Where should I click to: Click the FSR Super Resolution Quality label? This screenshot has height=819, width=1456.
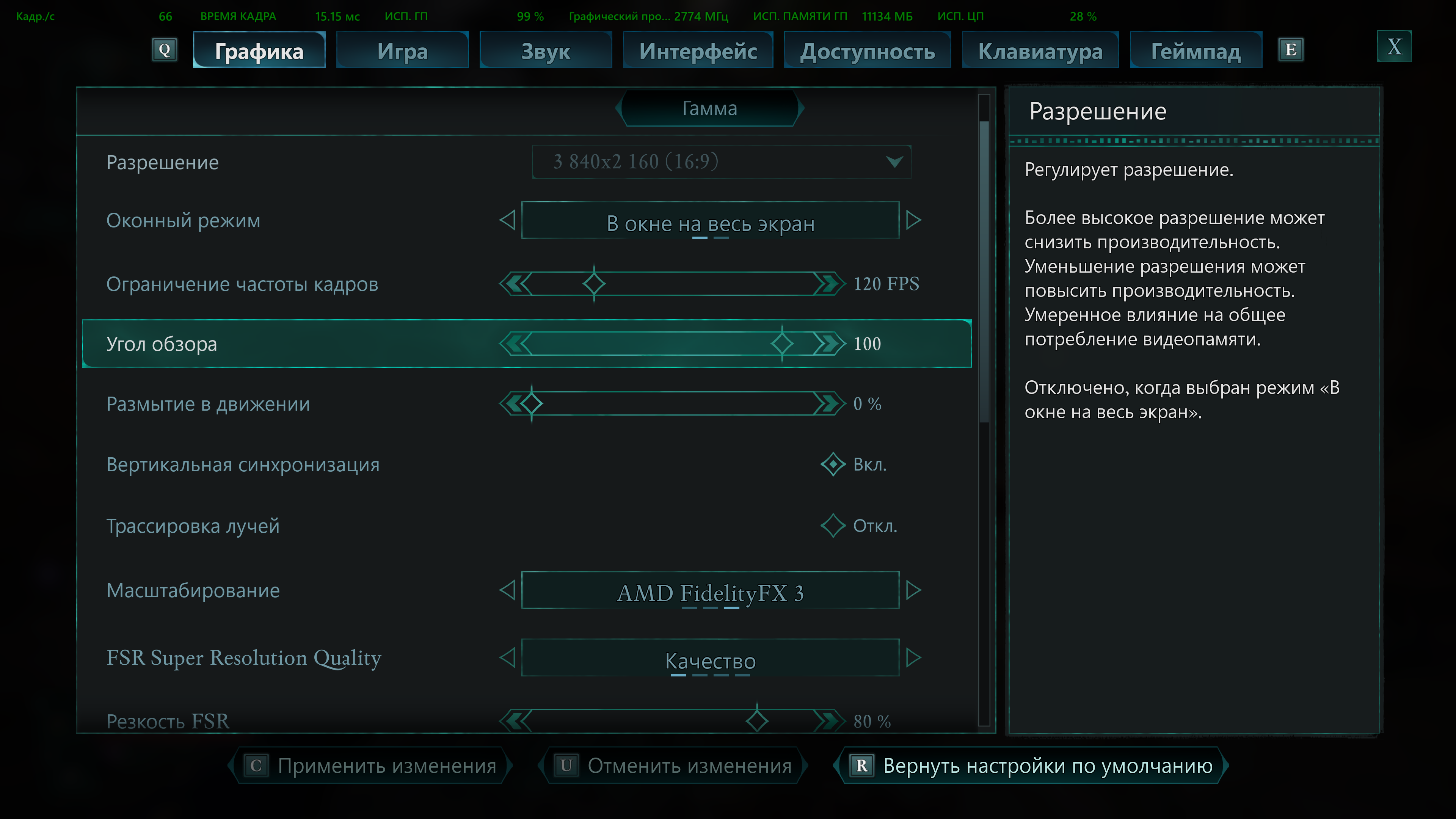click(243, 659)
